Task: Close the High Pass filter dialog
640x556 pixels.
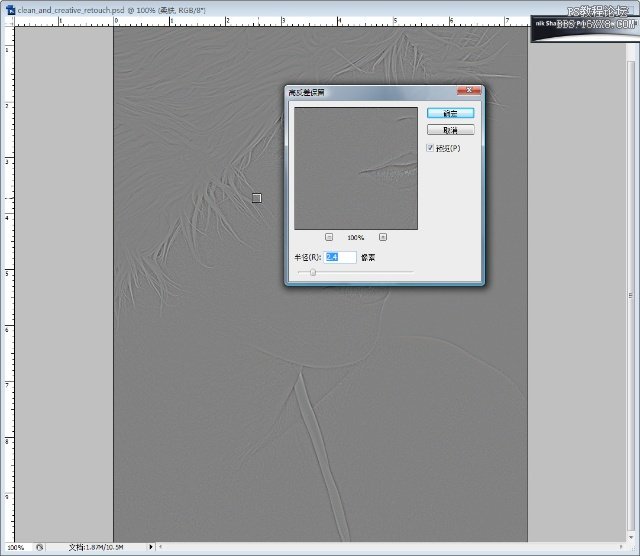Action: point(469,90)
